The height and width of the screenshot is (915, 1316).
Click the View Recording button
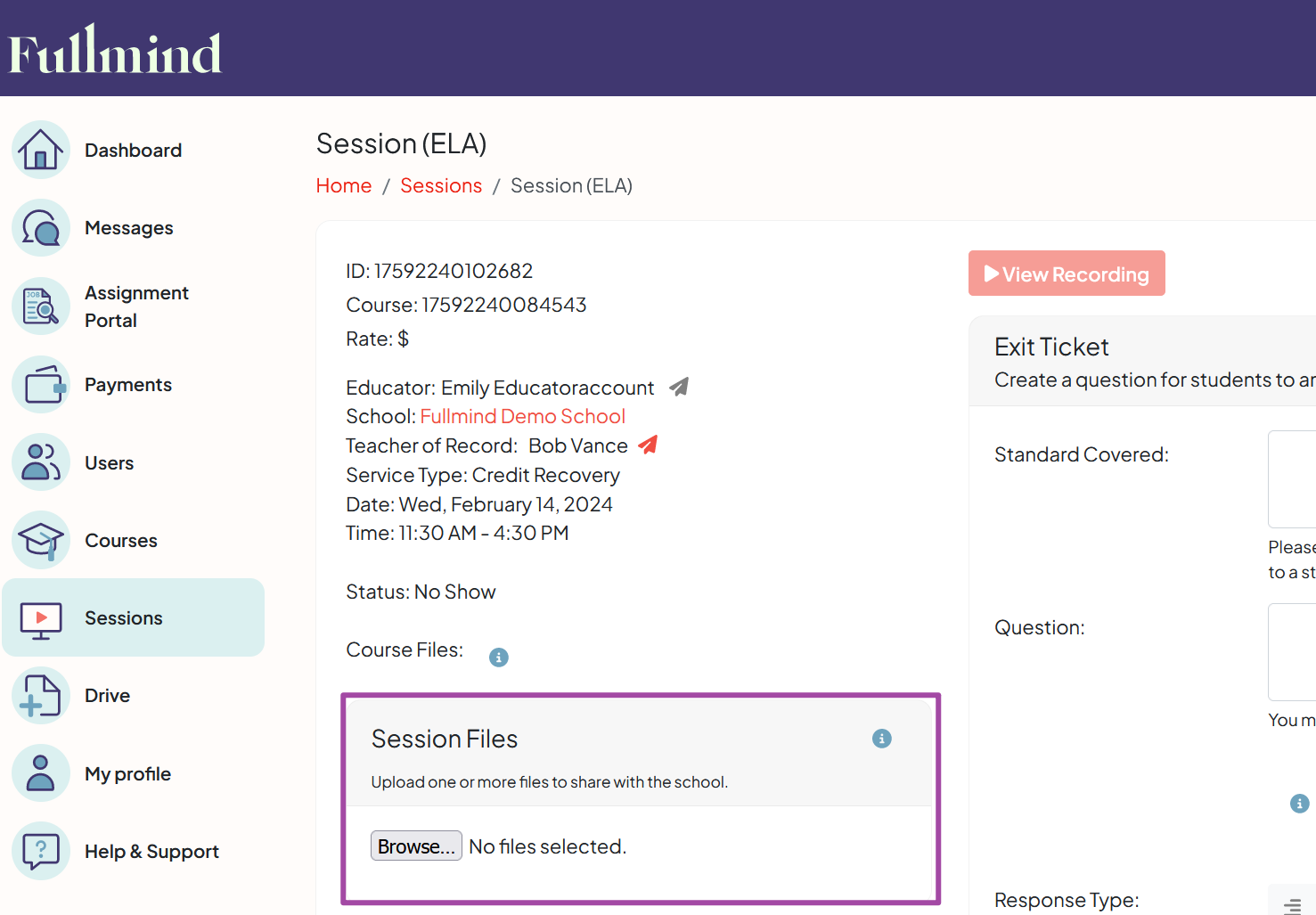[x=1067, y=274]
